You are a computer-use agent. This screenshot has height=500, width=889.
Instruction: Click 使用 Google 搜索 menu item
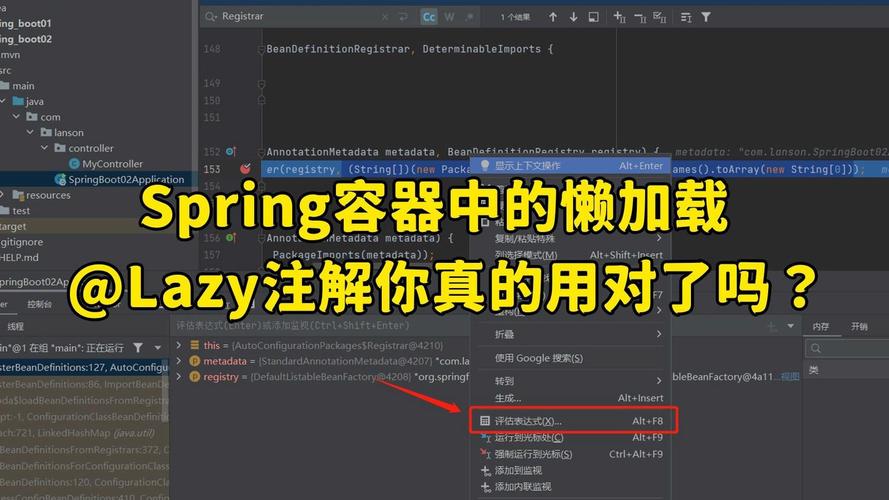tap(571, 358)
